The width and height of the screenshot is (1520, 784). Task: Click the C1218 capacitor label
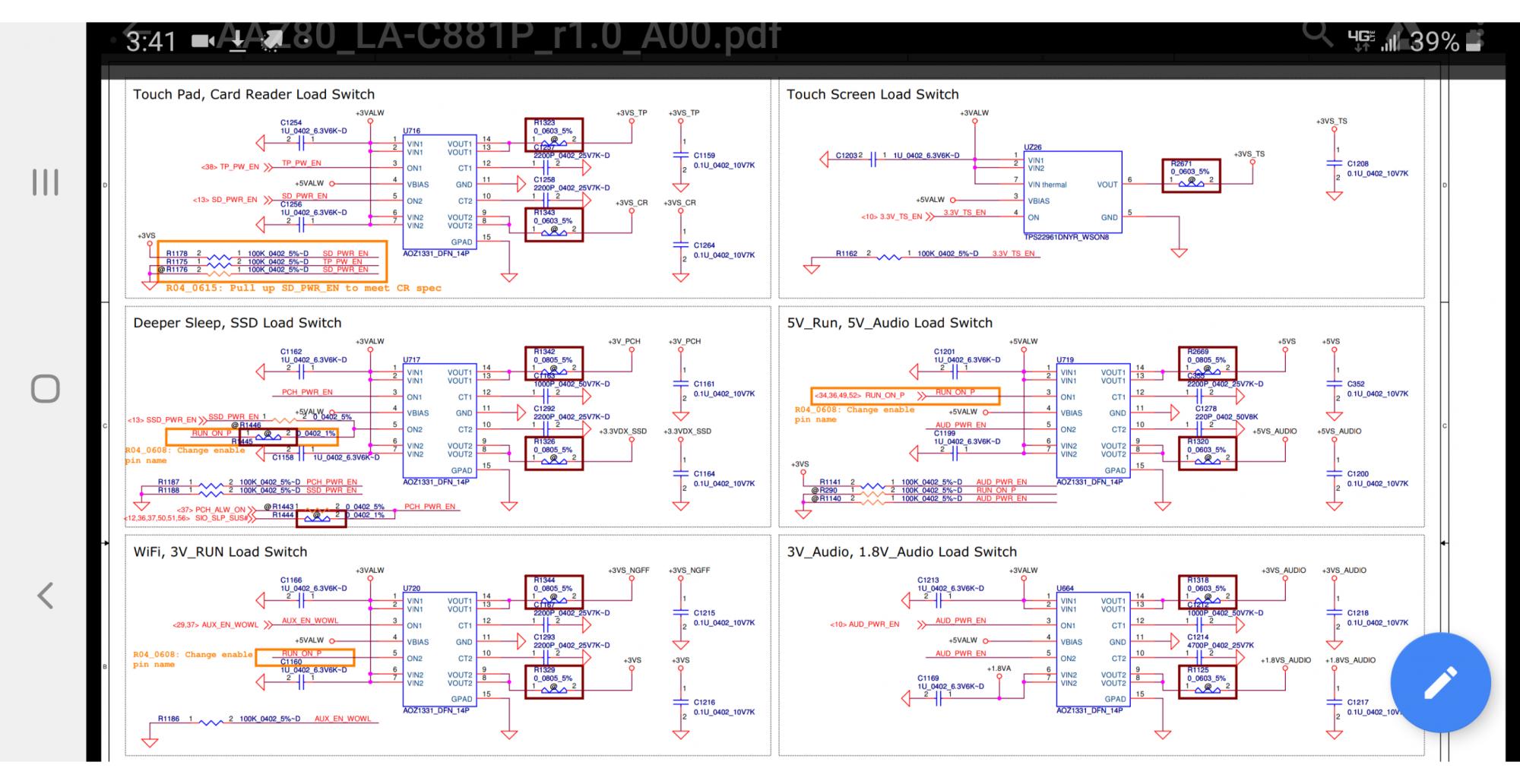pyautogui.click(x=1358, y=613)
